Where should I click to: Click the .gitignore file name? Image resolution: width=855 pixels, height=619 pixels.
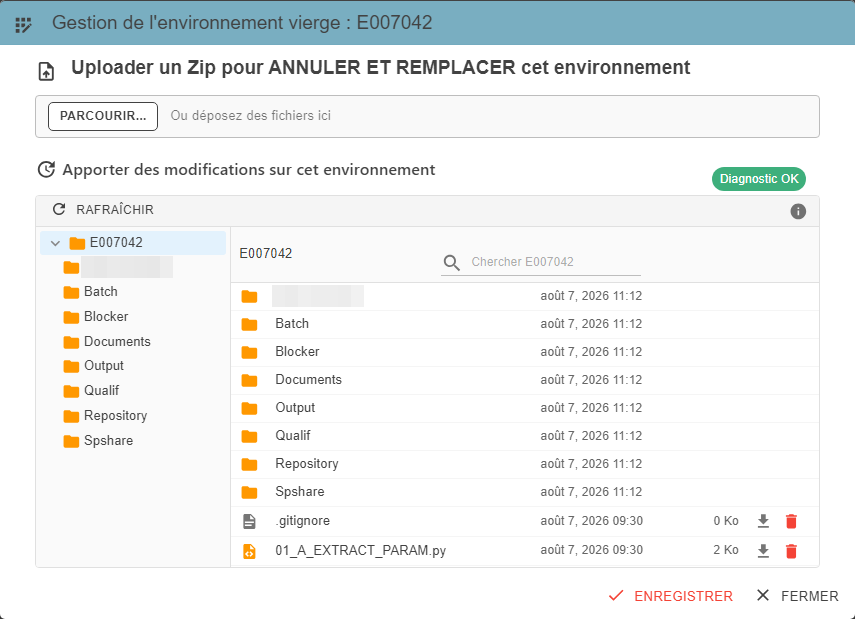pyautogui.click(x=302, y=521)
